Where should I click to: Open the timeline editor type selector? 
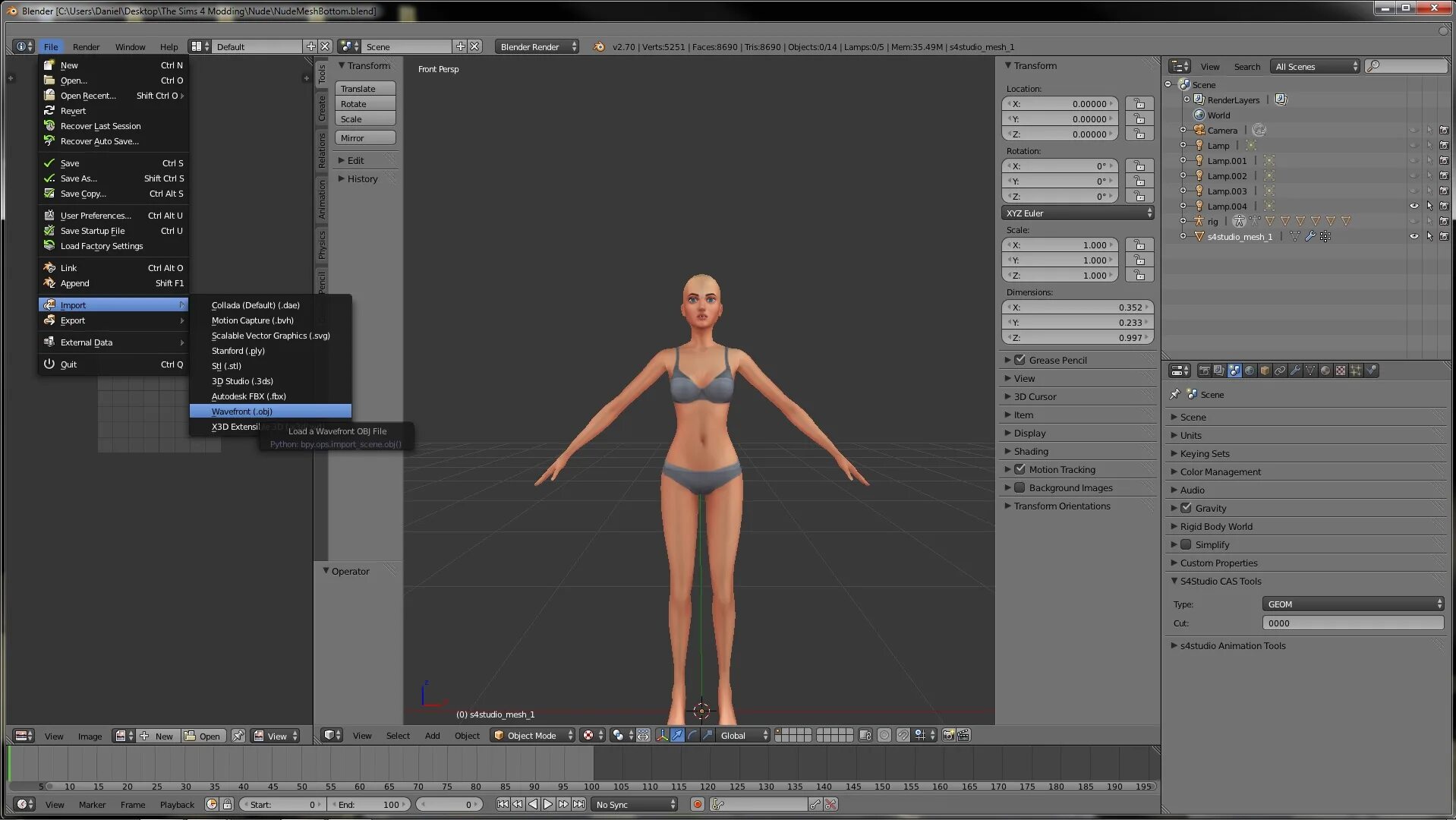point(24,804)
